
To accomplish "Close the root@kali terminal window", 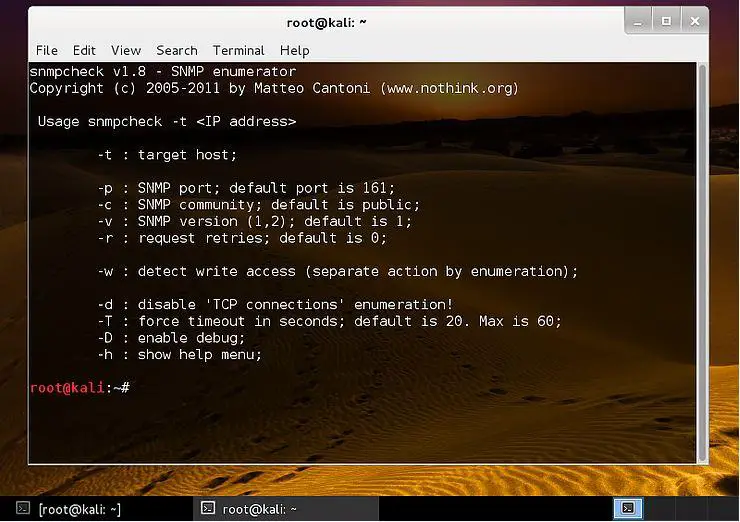I will click(694, 21).
